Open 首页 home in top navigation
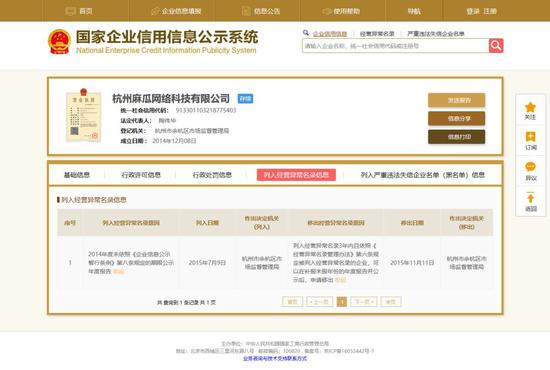The image size is (550, 370). click(x=79, y=11)
